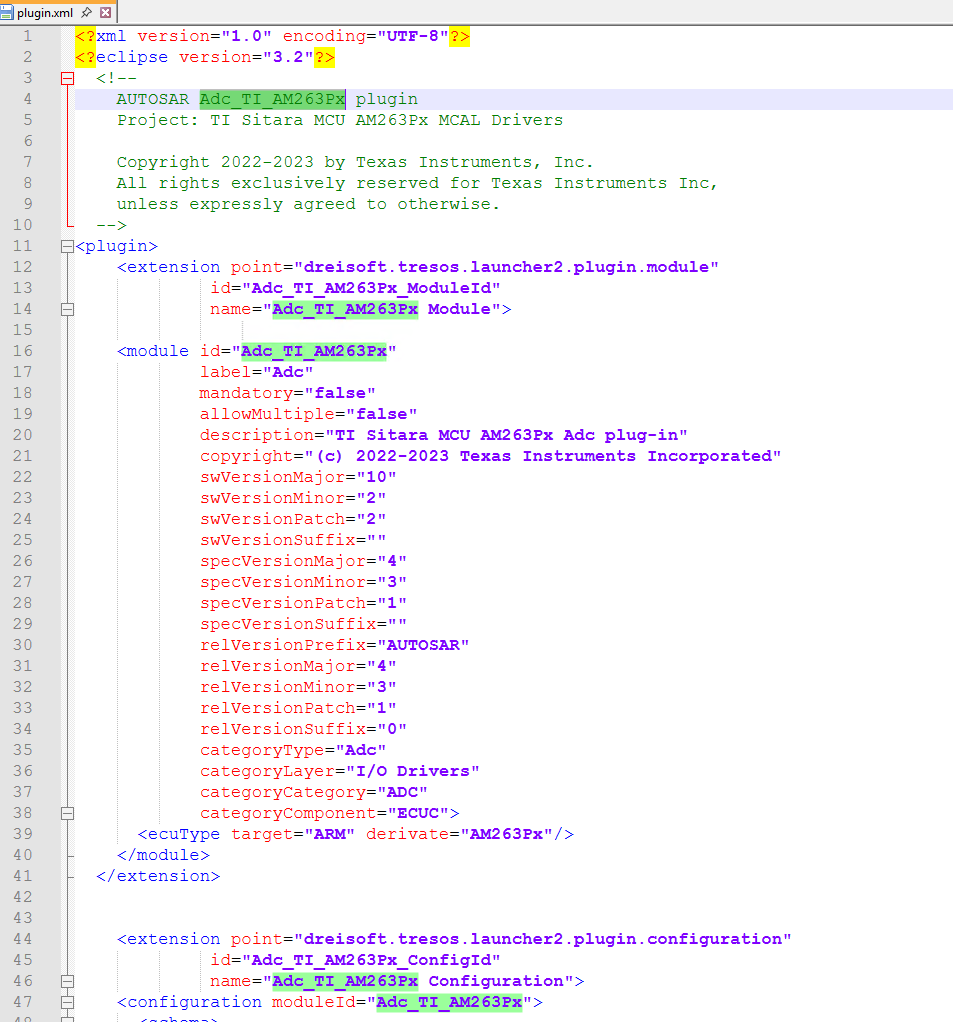
Task: Collapse the fold marker on line 14
Action: pyautogui.click(x=67, y=310)
